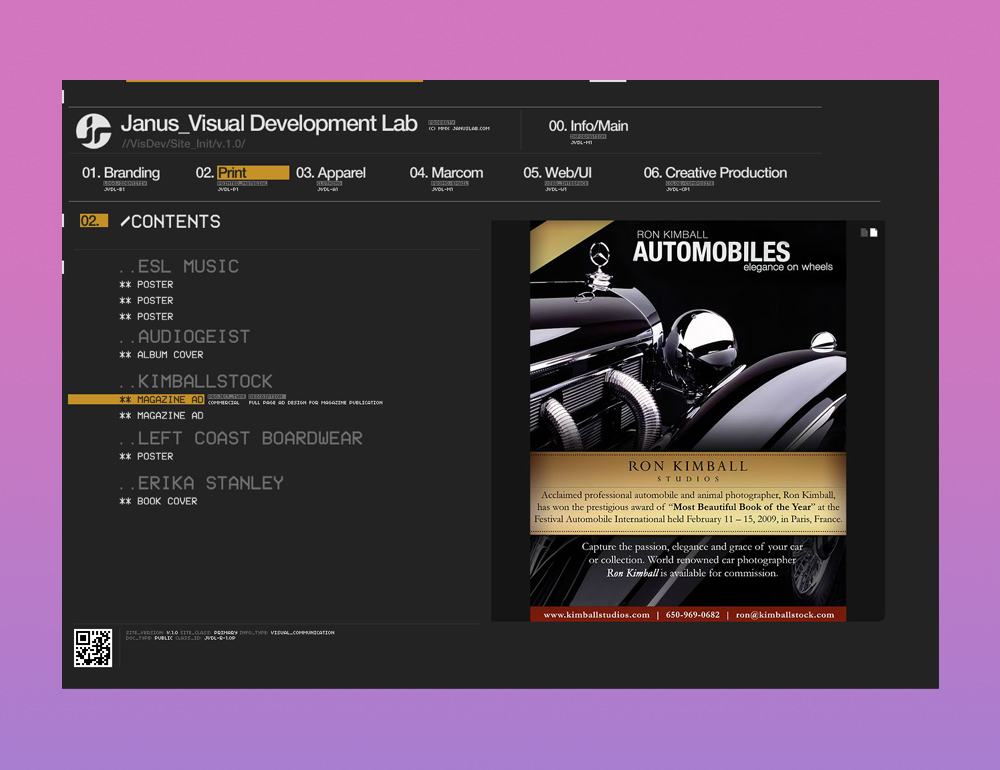Viewport: 1000px width, 770px height.
Task: Click the ..KIMBALLSTOCK client heading
Action: [x=196, y=381]
